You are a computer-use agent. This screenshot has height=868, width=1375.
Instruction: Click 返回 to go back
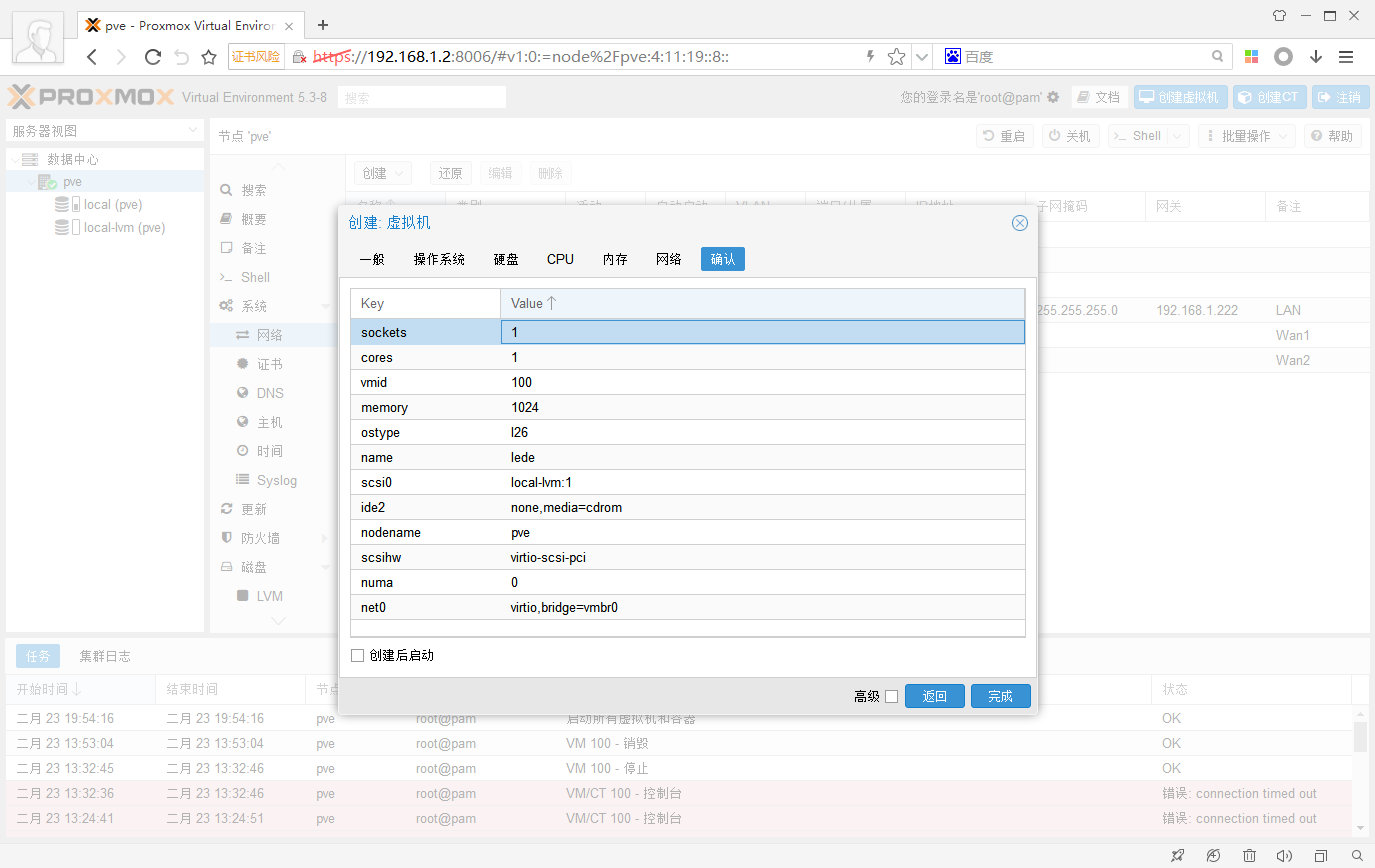(934, 697)
